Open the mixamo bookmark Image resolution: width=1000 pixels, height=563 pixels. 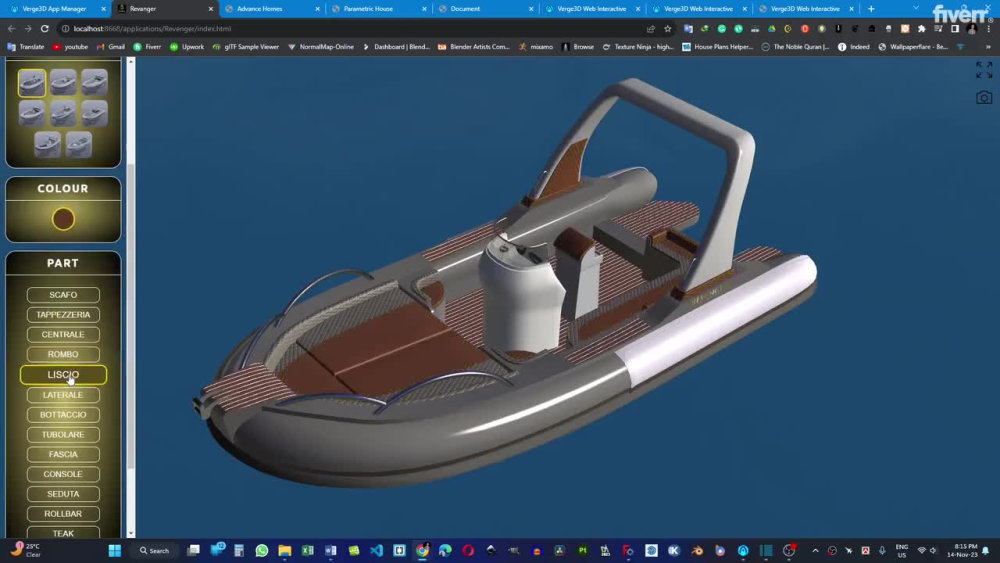pyautogui.click(x=536, y=47)
